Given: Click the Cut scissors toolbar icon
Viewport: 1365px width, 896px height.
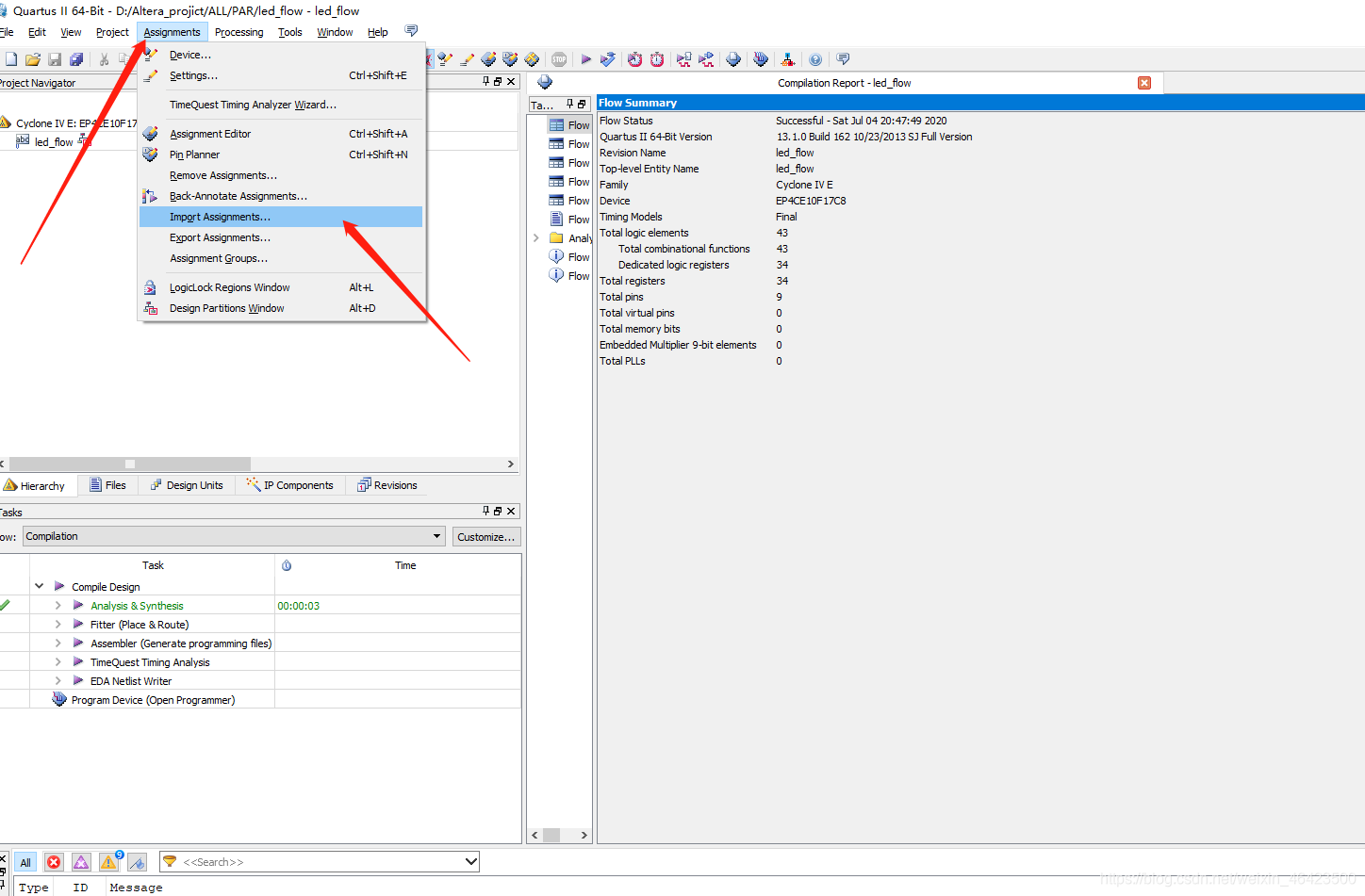Looking at the screenshot, I should point(105,59).
